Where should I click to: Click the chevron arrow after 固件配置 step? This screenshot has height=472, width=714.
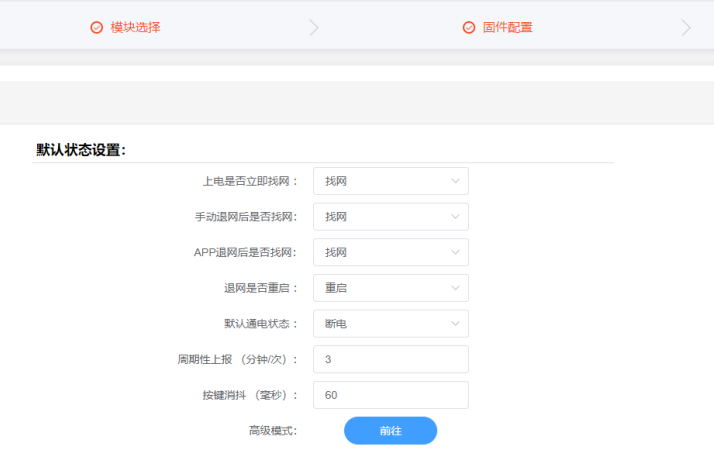point(686,28)
